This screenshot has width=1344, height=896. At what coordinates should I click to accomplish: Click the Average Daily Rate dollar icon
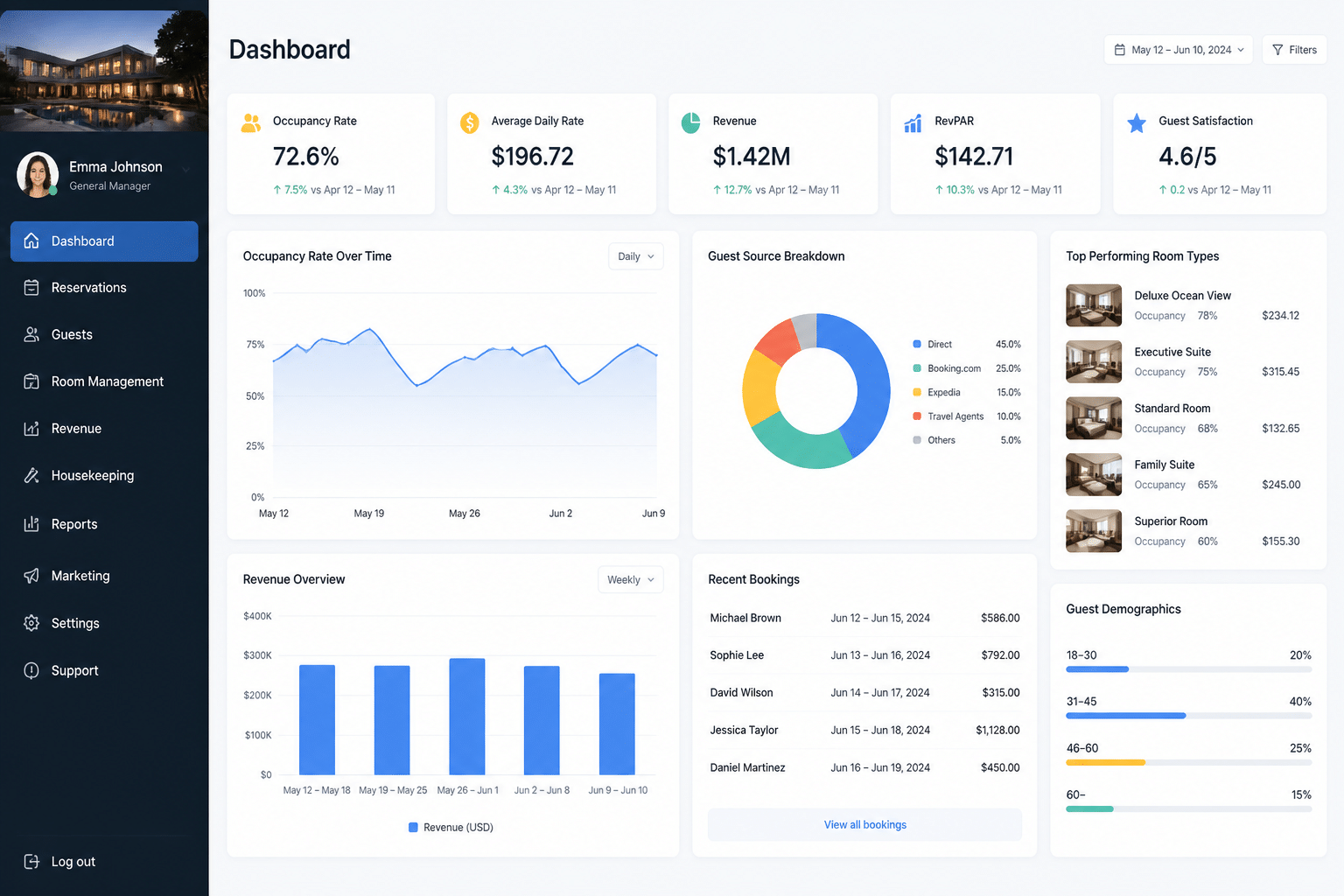470,123
